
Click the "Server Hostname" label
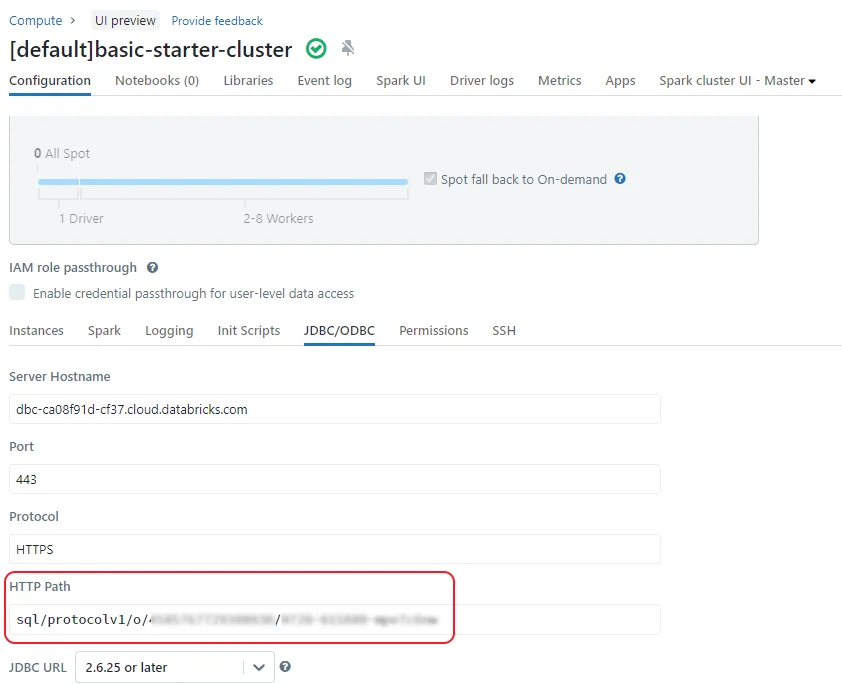tap(60, 376)
